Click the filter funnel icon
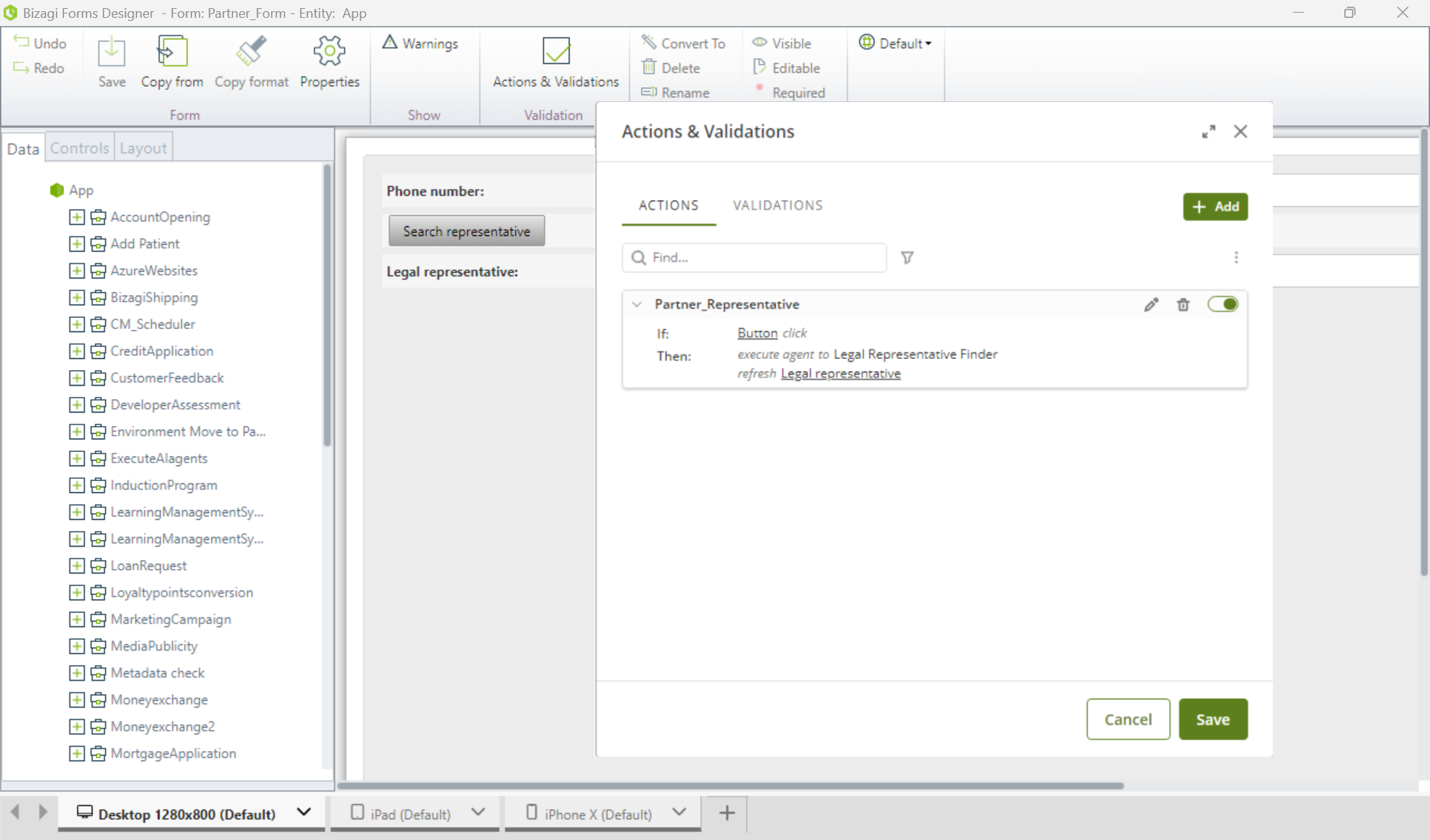 pos(907,258)
